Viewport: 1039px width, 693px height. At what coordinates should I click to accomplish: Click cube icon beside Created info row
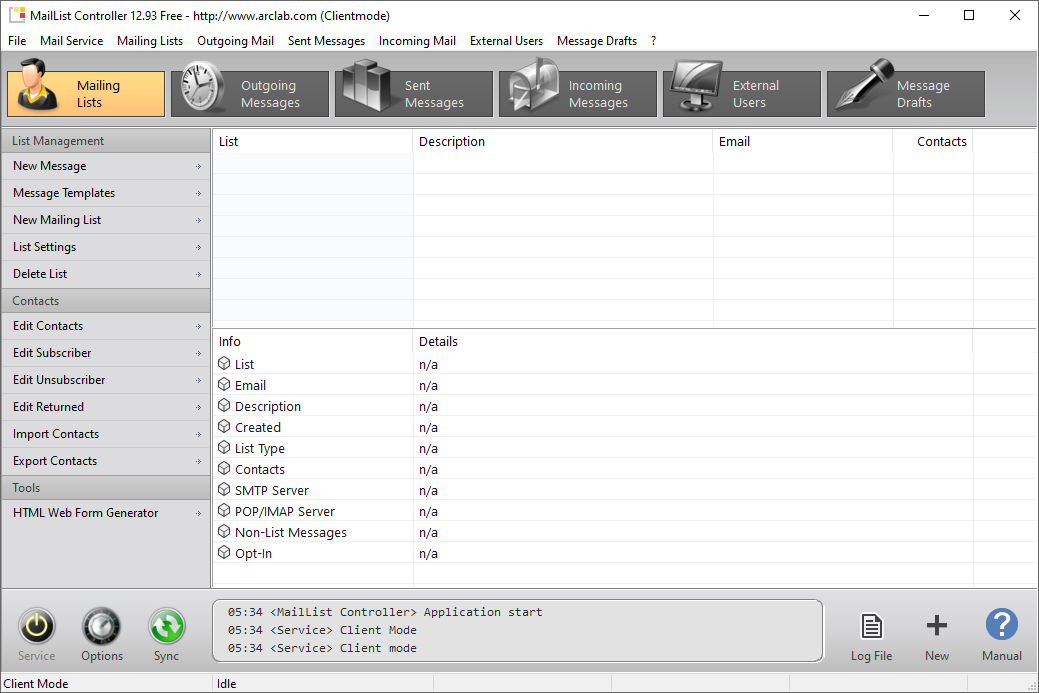pos(224,427)
